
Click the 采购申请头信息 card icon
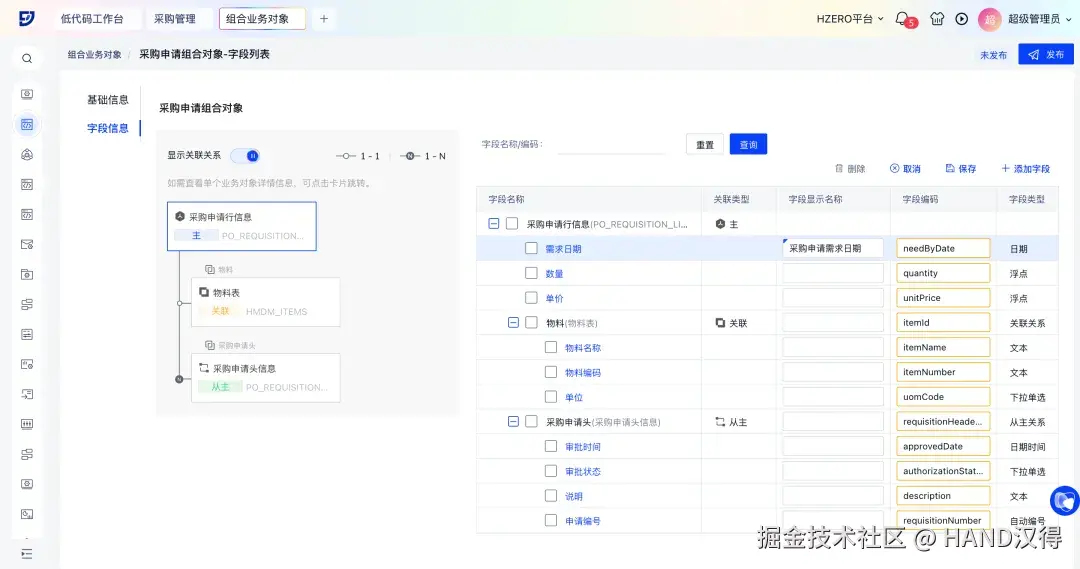click(x=204, y=368)
